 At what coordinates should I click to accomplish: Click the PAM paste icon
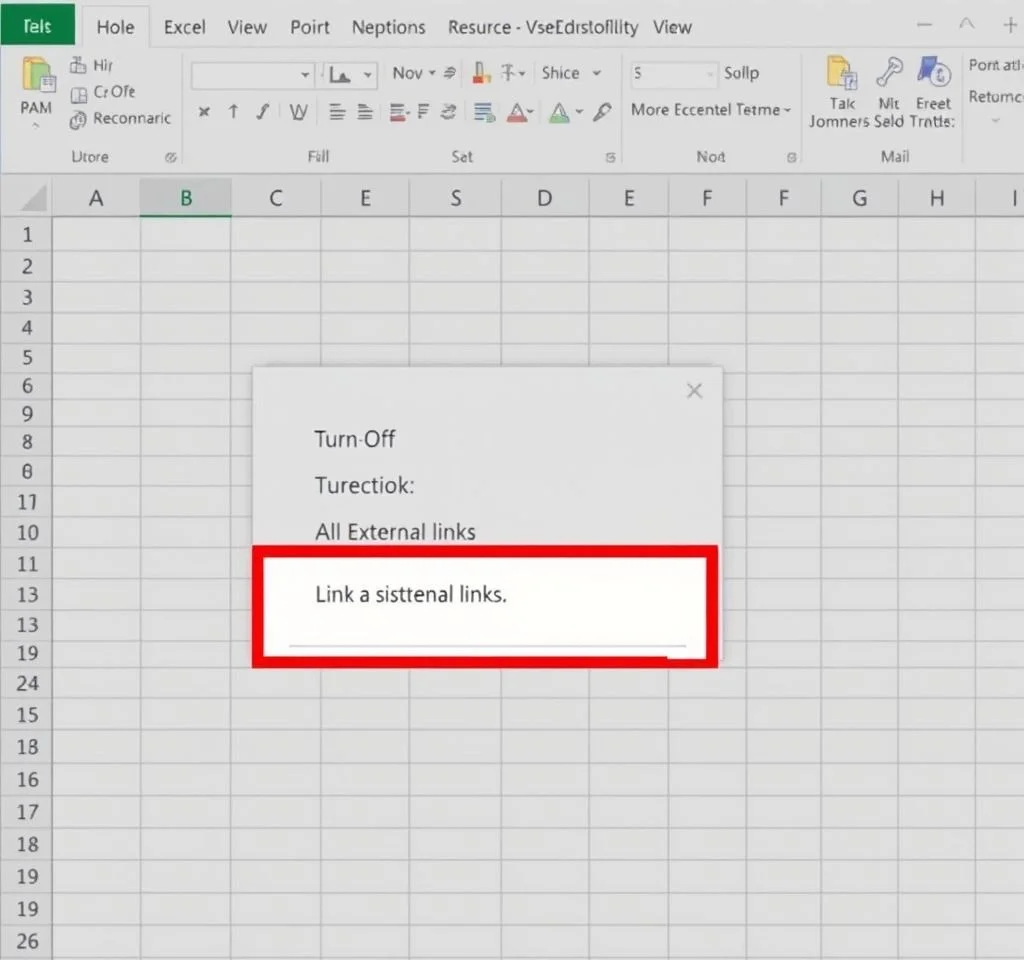click(37, 78)
